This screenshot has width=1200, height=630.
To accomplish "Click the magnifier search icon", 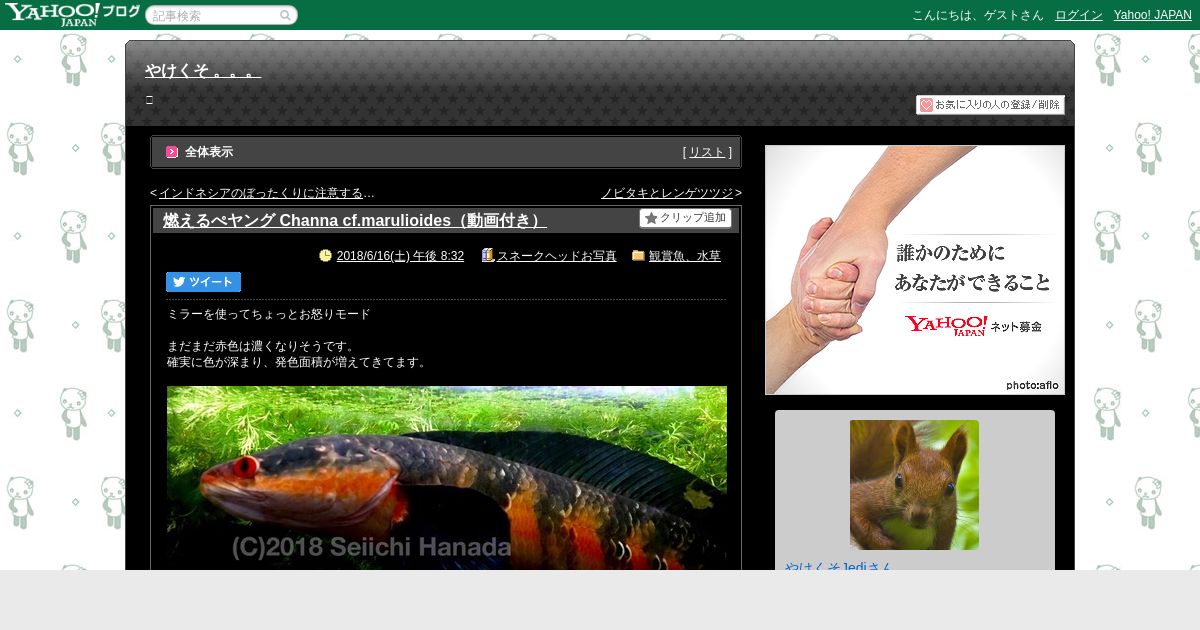I will click(x=286, y=15).
